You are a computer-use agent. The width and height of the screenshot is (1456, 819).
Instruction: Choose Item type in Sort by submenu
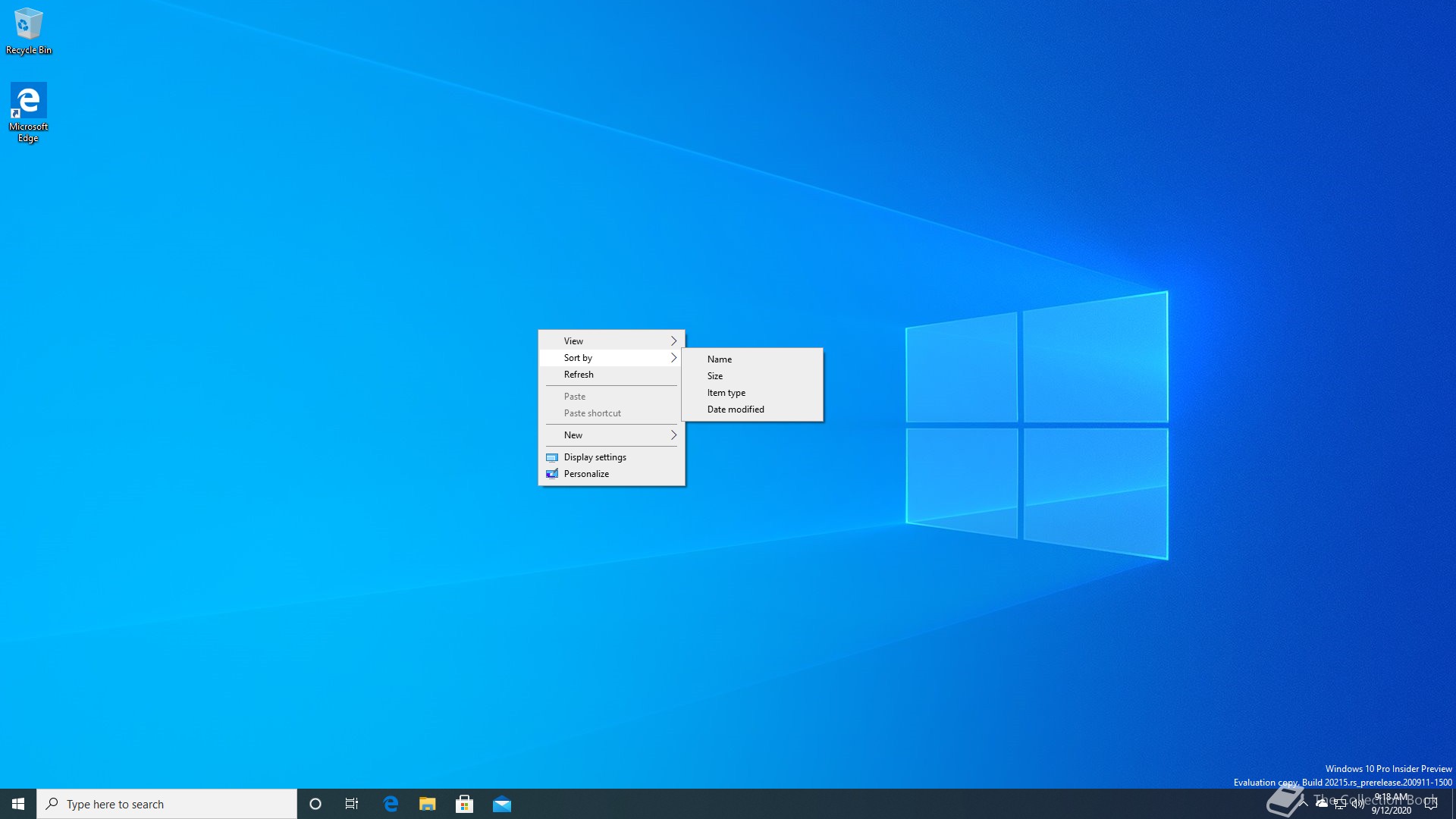pos(726,393)
